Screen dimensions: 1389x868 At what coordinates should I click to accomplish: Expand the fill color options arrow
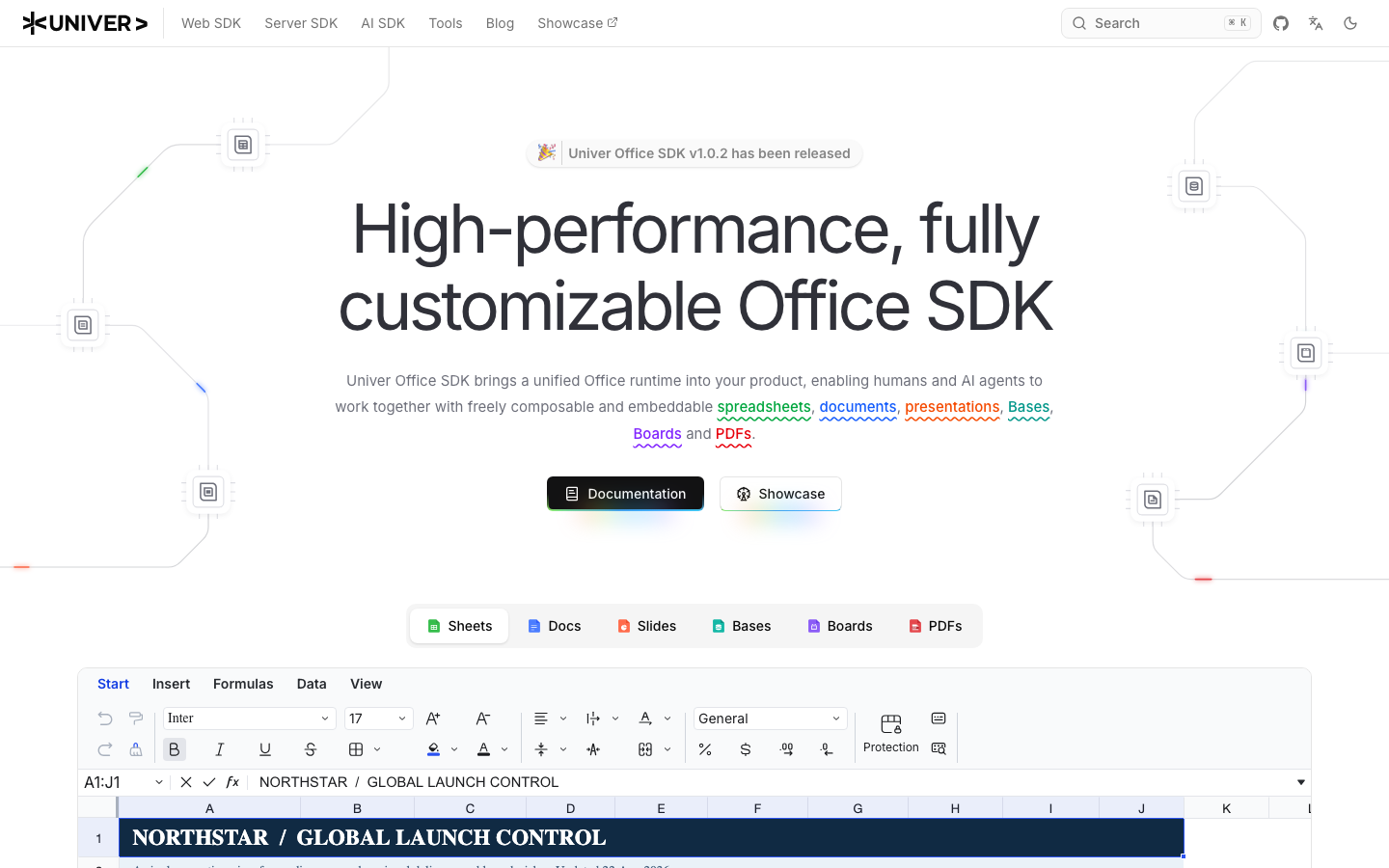pyautogui.click(x=454, y=749)
